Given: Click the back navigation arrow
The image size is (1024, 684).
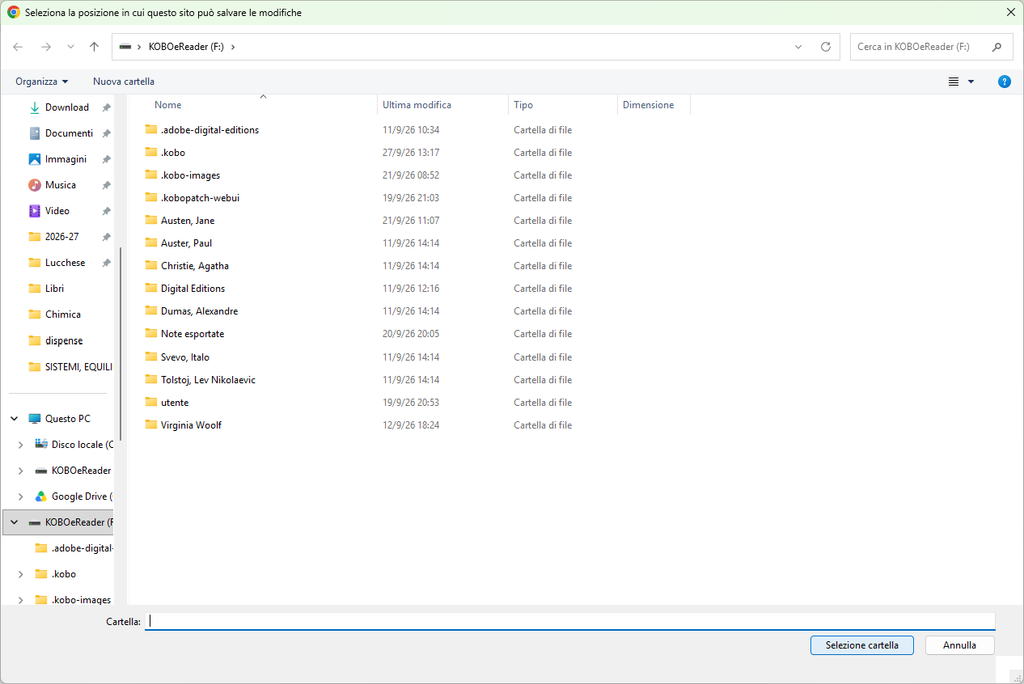Looking at the screenshot, I should click(x=18, y=47).
